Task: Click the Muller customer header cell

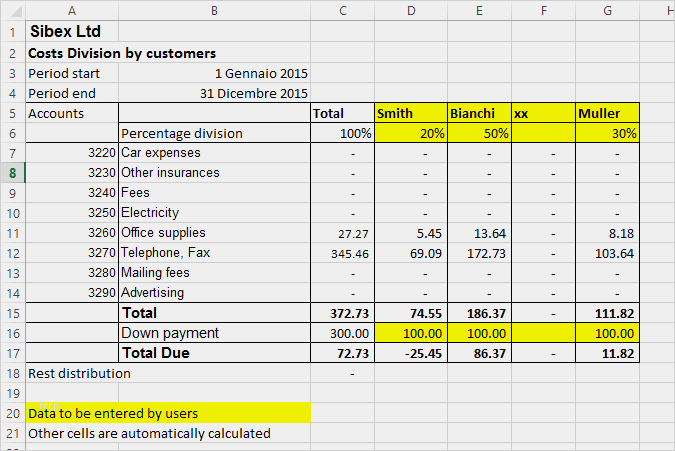Action: (x=608, y=113)
